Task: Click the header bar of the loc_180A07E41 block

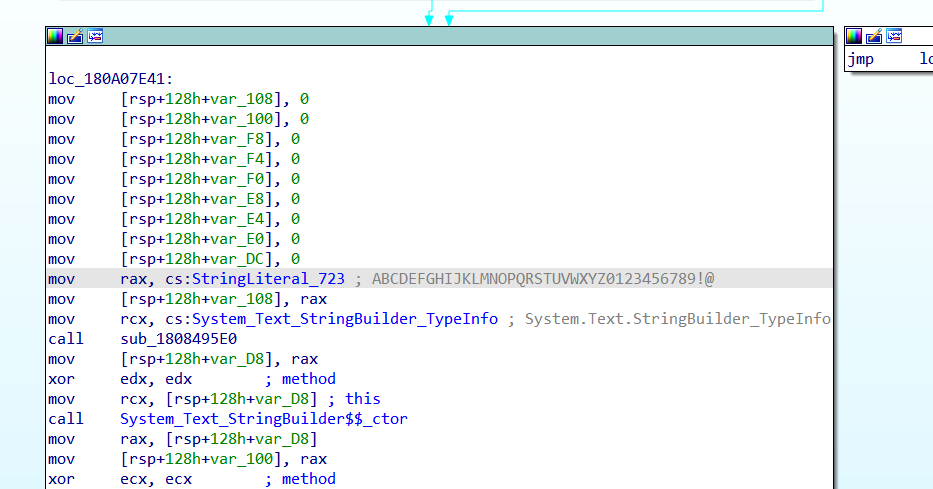Action: pos(439,36)
